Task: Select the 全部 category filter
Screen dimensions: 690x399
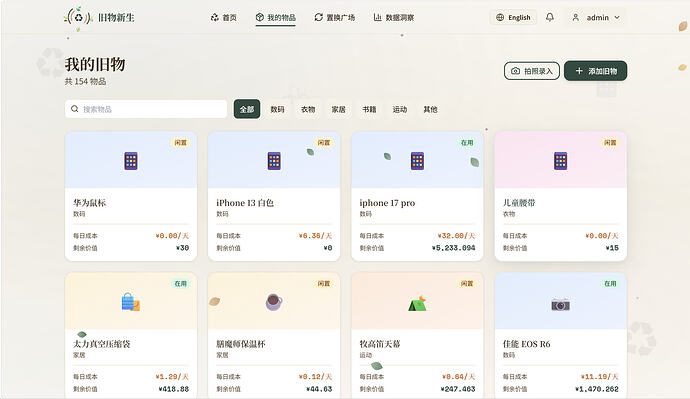Action: [x=247, y=109]
